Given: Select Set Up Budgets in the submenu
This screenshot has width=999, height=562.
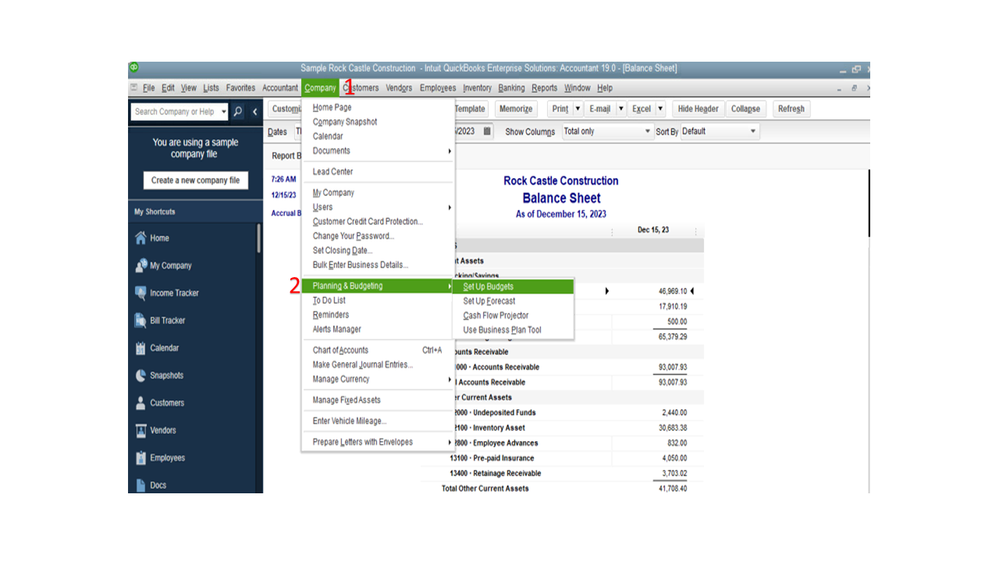Looking at the screenshot, I should tap(513, 287).
